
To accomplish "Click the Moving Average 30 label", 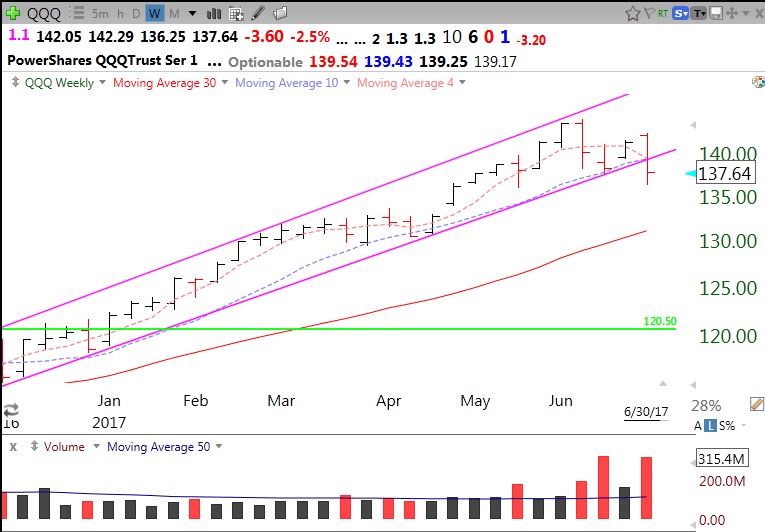I will 164,82.
